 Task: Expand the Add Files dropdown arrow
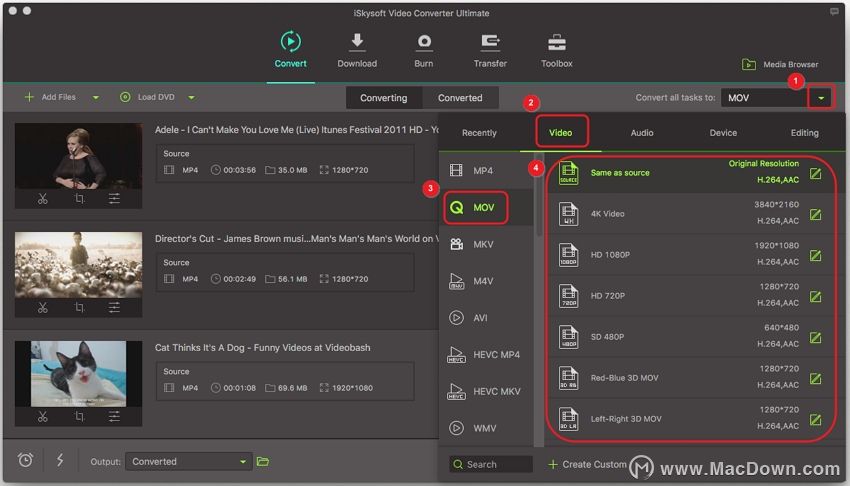tap(95, 98)
